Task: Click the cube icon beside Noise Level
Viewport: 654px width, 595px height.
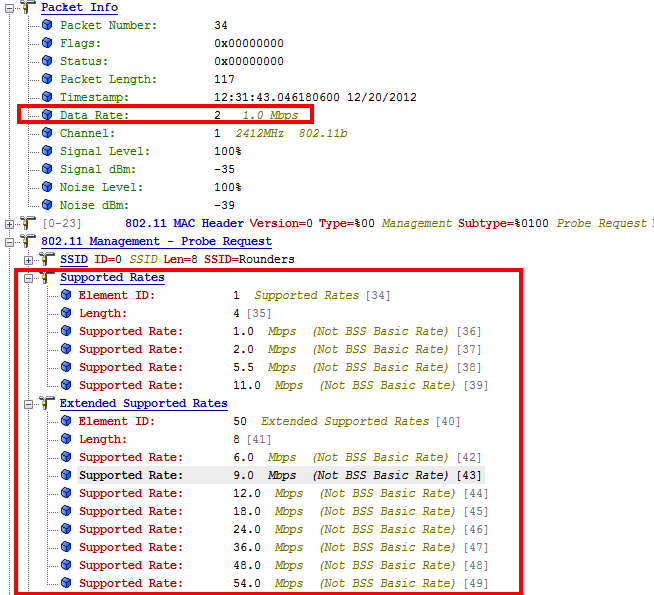Action: [x=47, y=187]
